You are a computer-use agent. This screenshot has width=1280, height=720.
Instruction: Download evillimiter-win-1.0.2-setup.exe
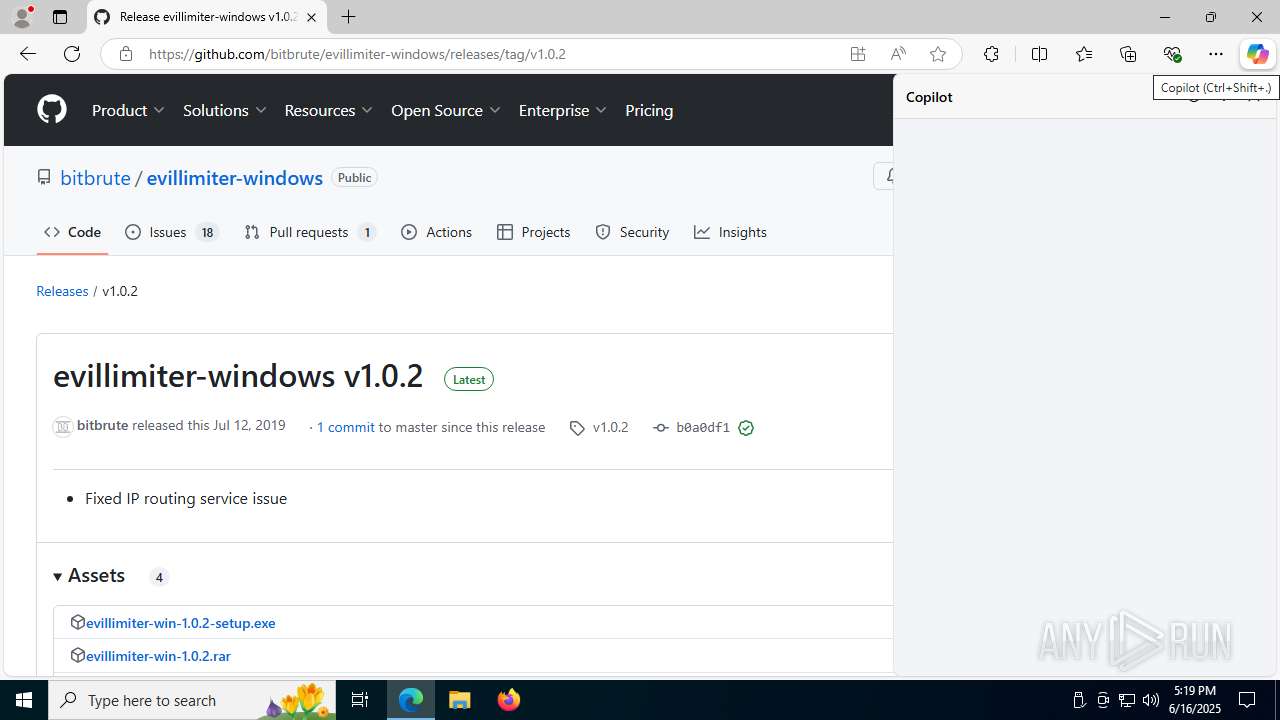click(x=180, y=622)
